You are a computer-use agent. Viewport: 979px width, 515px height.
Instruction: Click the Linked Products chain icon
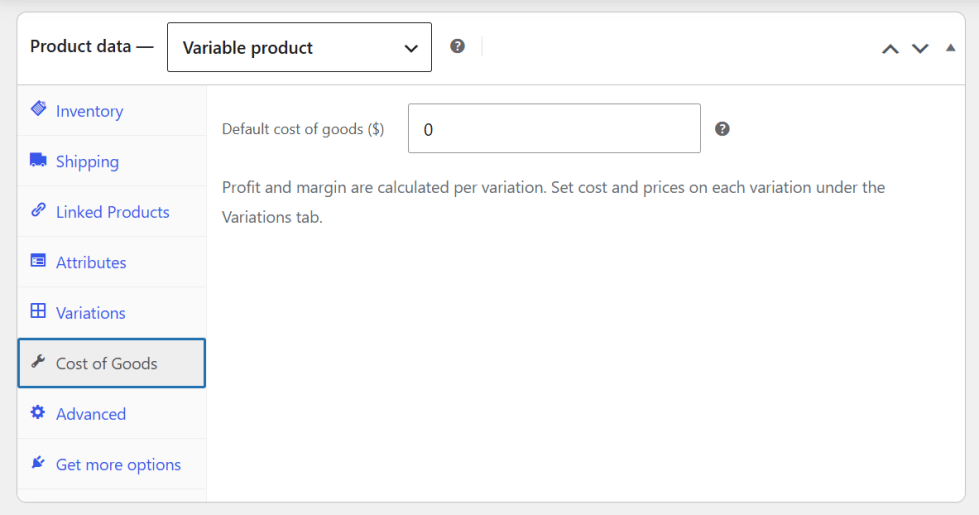(x=38, y=210)
